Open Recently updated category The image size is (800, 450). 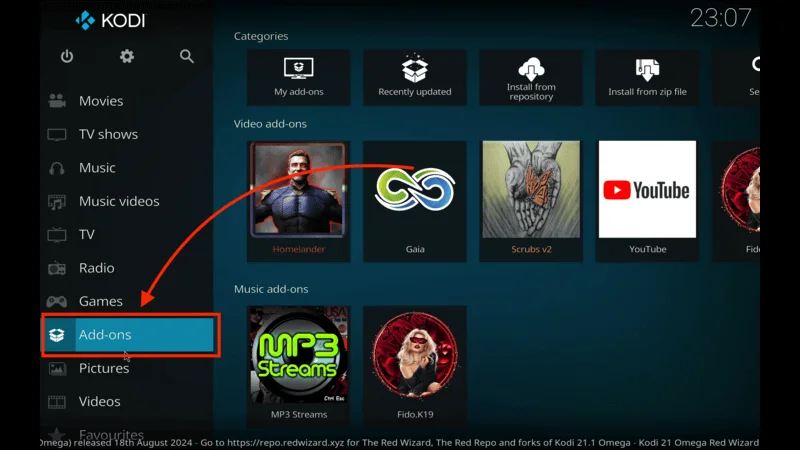point(415,78)
